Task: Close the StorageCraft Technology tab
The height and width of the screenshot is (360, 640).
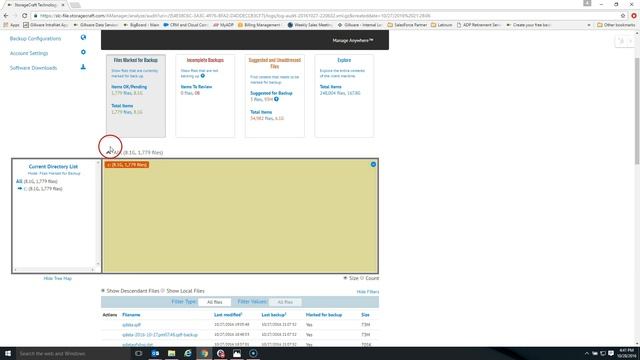Action: [x=63, y=5]
